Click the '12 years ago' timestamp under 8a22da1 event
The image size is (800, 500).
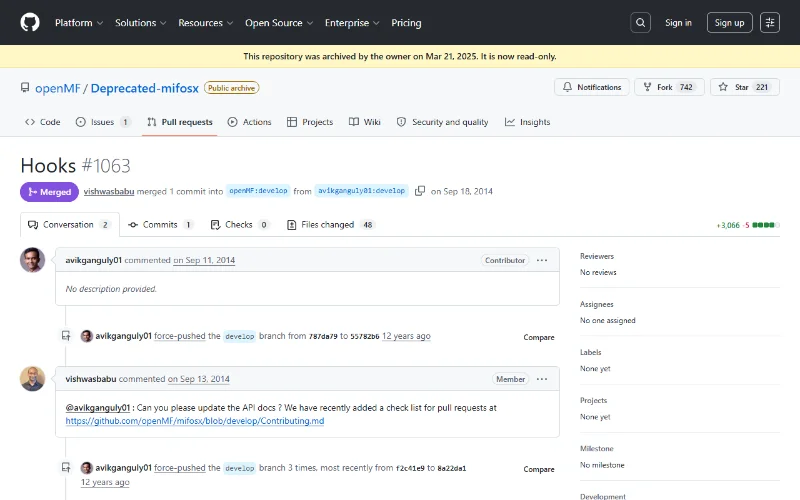coord(105,482)
